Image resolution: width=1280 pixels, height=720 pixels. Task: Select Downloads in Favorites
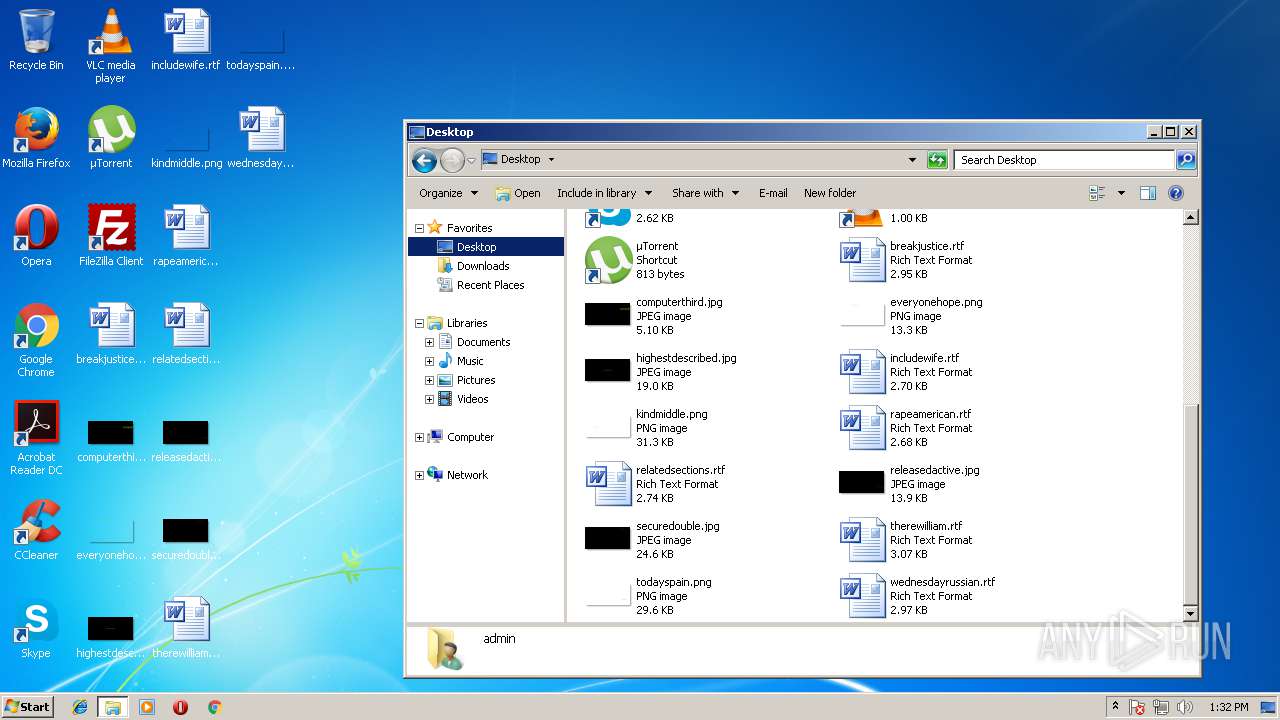474,266
